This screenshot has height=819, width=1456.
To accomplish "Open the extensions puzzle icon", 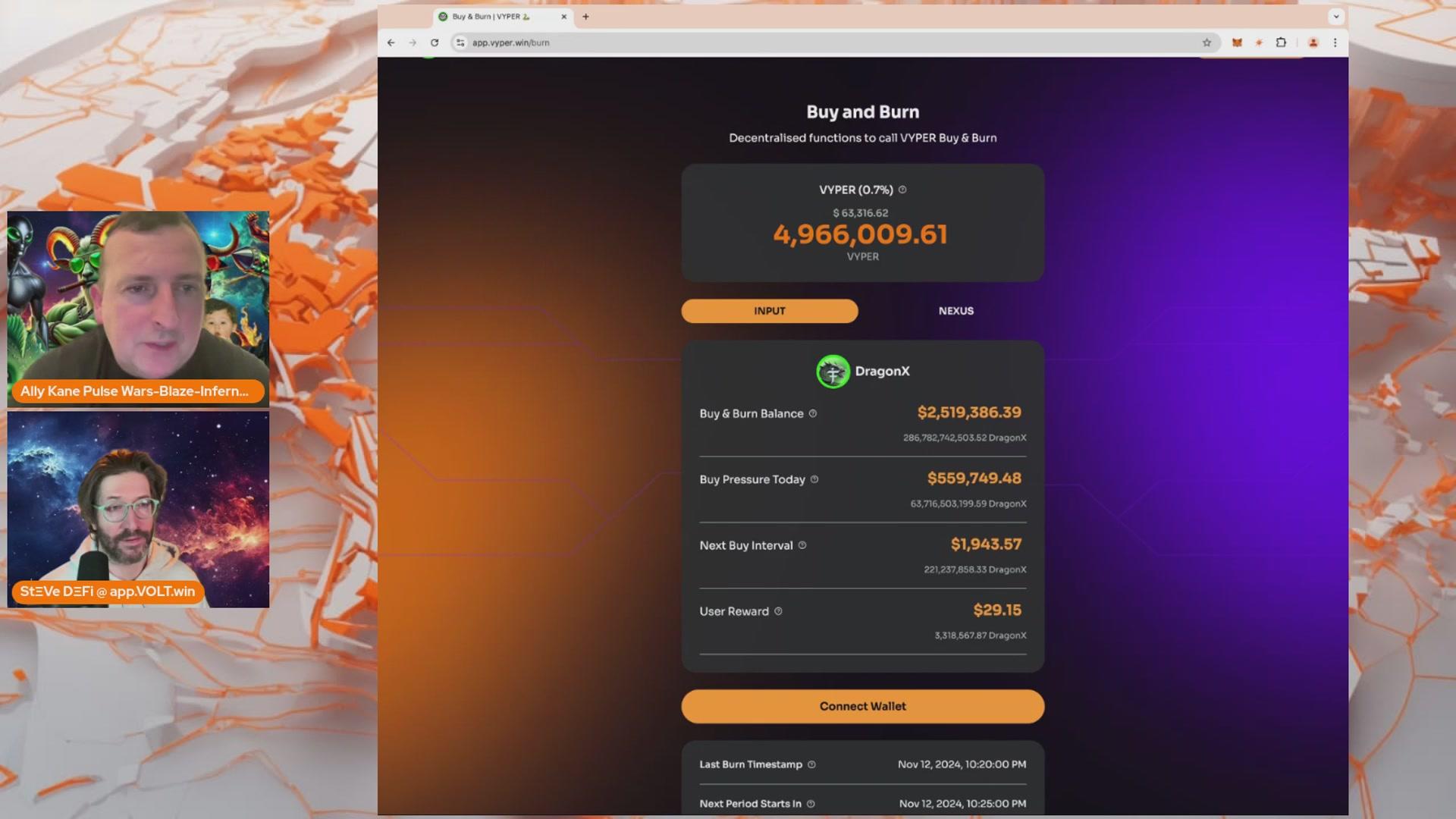I will [x=1281, y=42].
